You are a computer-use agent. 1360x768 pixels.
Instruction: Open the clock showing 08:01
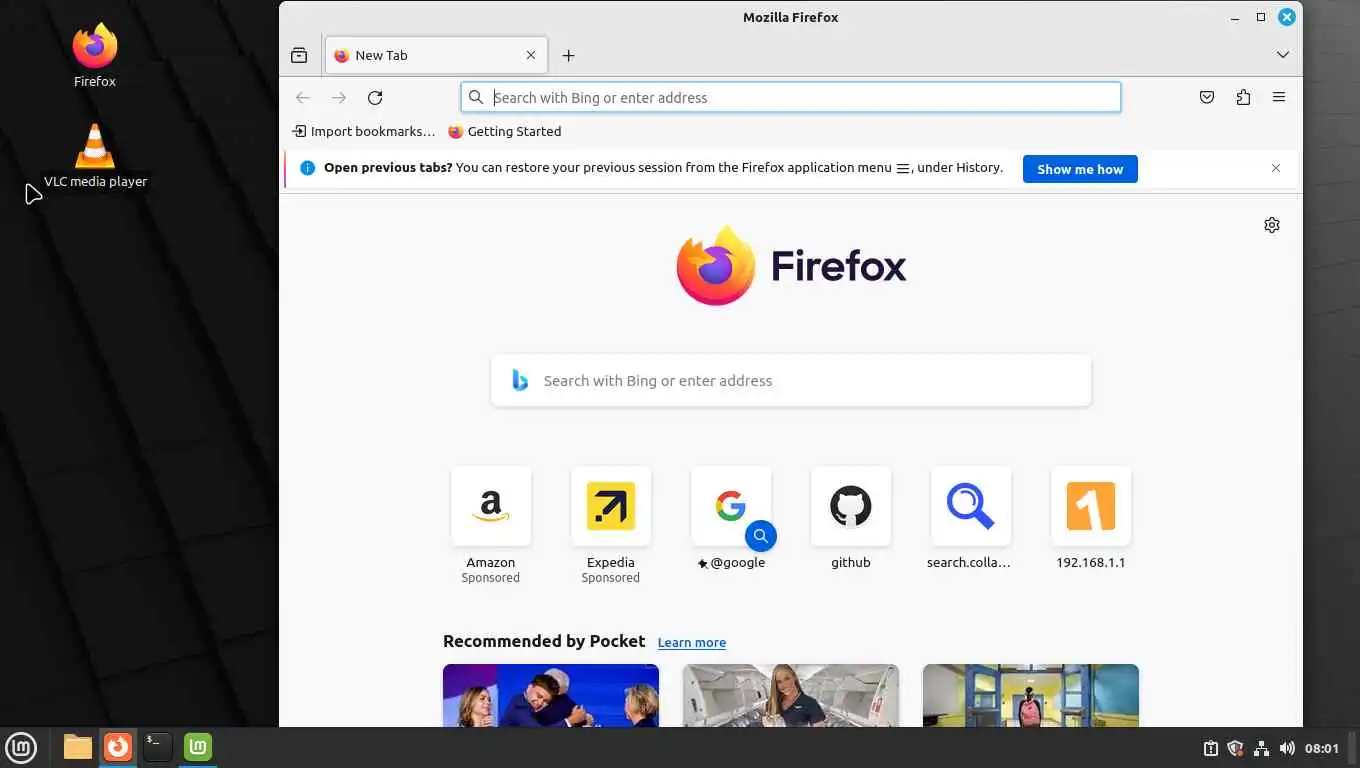(x=1322, y=748)
